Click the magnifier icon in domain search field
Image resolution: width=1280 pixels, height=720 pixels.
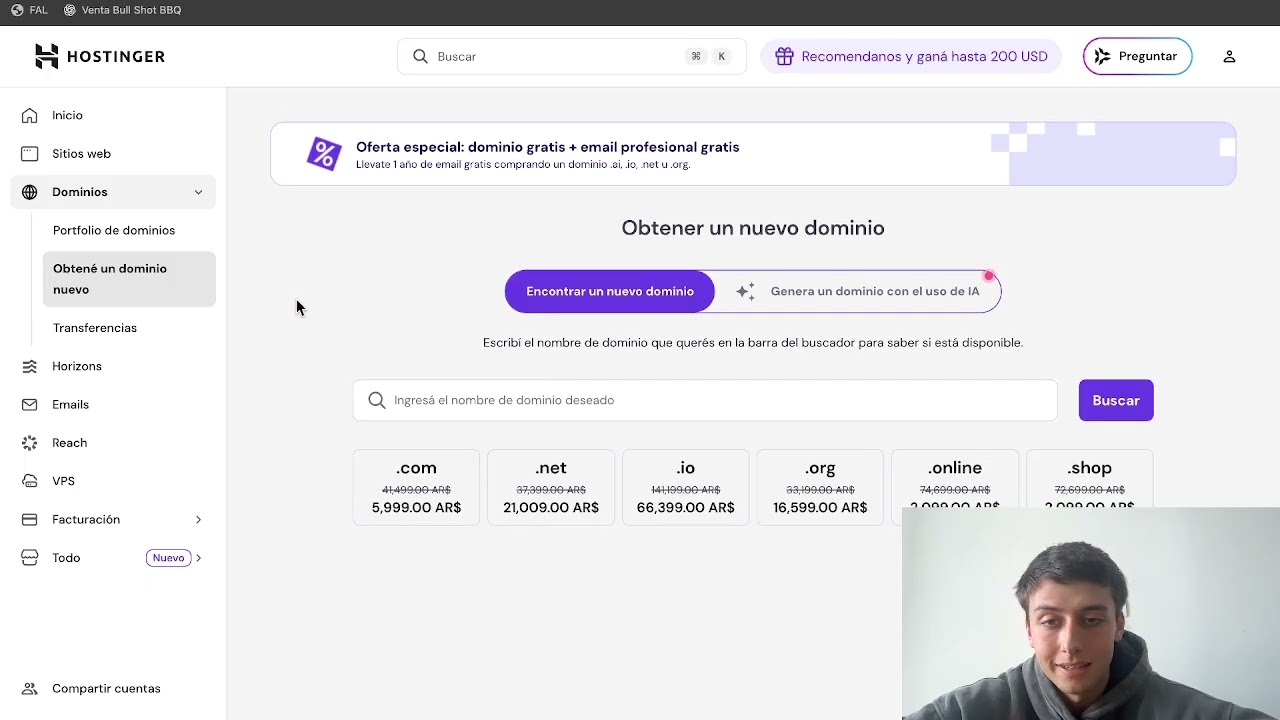(376, 400)
